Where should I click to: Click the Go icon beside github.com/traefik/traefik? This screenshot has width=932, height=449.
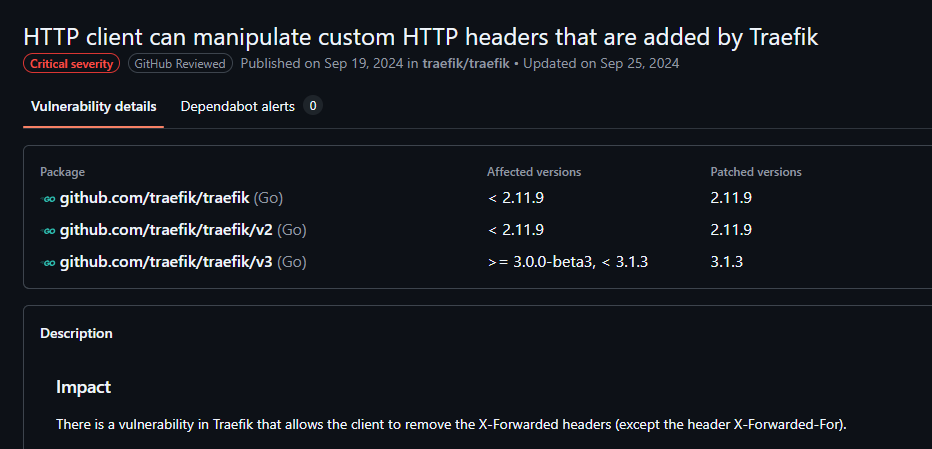[x=48, y=199]
